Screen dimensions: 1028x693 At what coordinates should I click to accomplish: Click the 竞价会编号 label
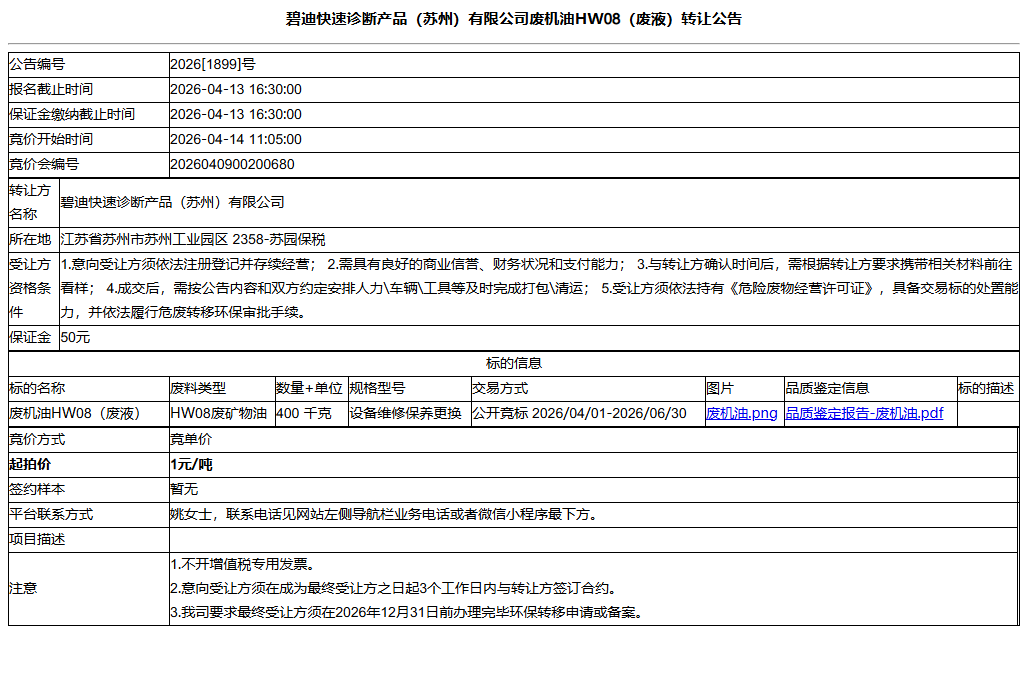click(44, 164)
